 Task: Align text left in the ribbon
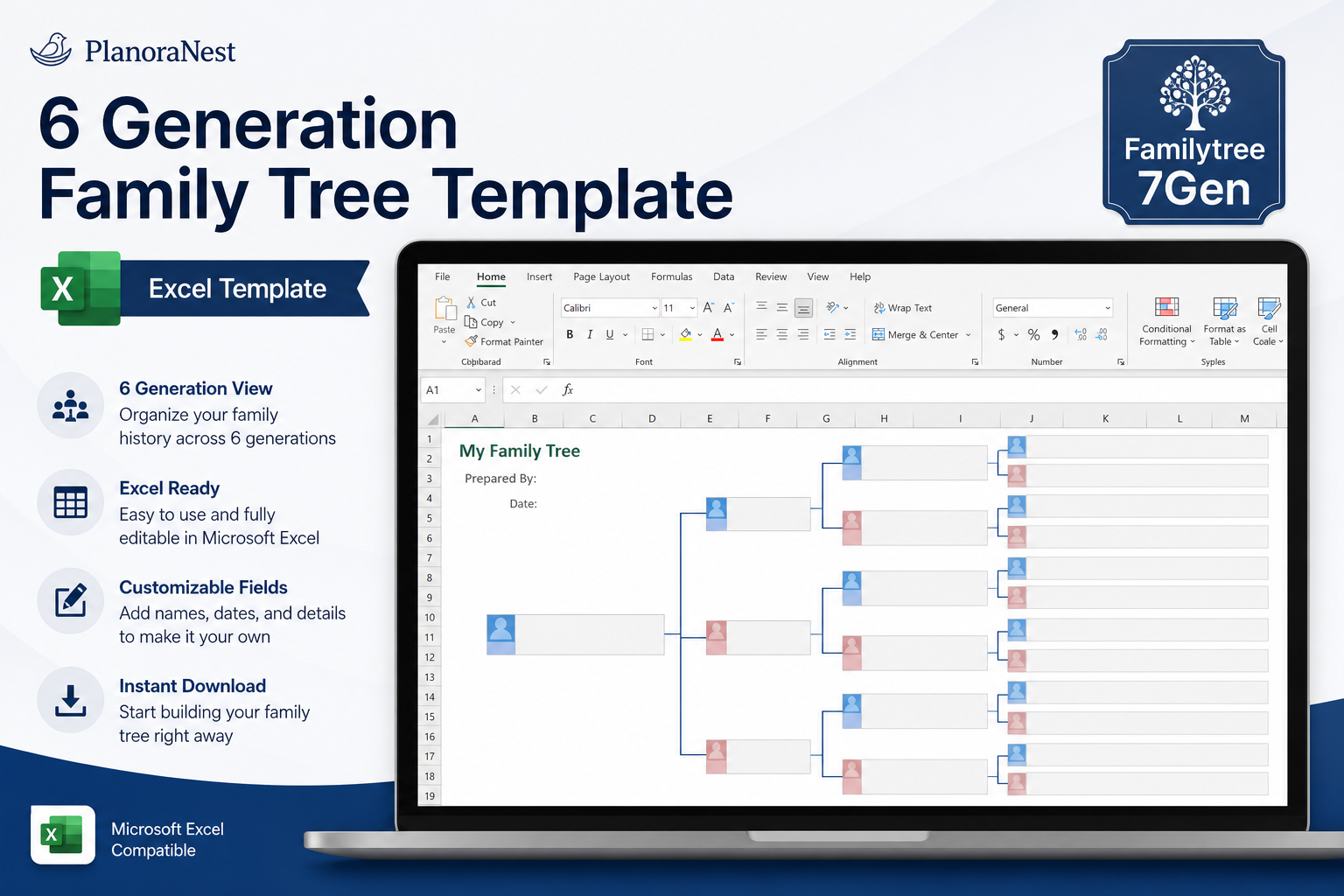click(761, 334)
